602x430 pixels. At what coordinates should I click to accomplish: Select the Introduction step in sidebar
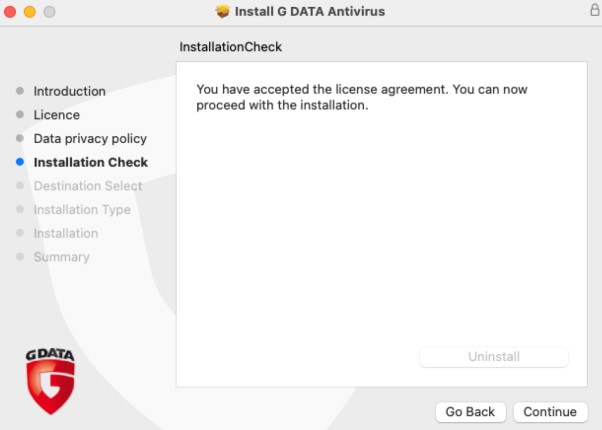[x=69, y=91]
